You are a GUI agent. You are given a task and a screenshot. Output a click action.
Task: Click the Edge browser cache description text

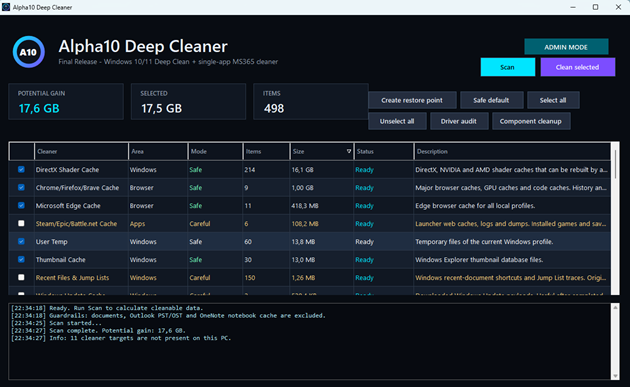coord(475,205)
